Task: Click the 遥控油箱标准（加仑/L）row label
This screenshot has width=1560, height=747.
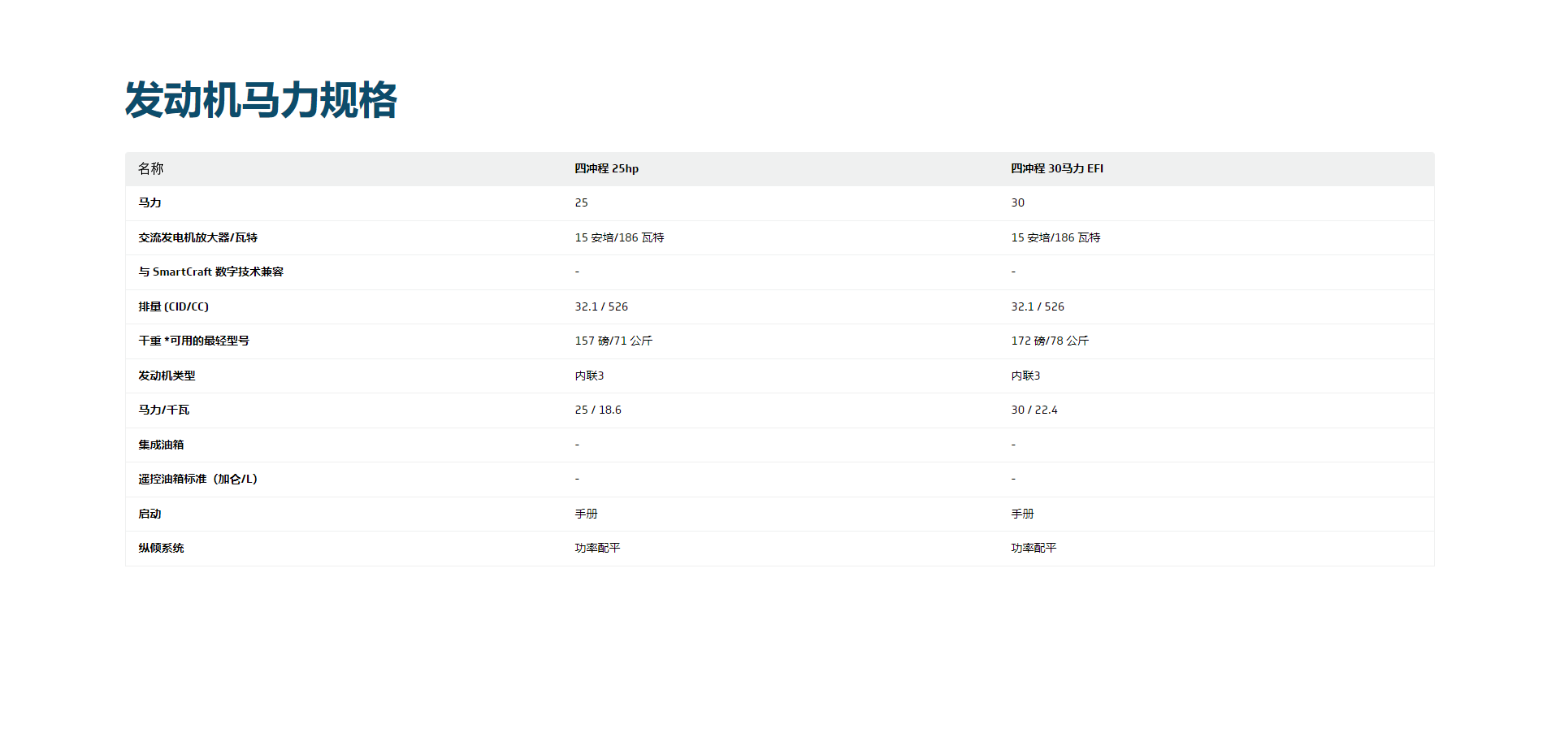Action: [x=198, y=479]
